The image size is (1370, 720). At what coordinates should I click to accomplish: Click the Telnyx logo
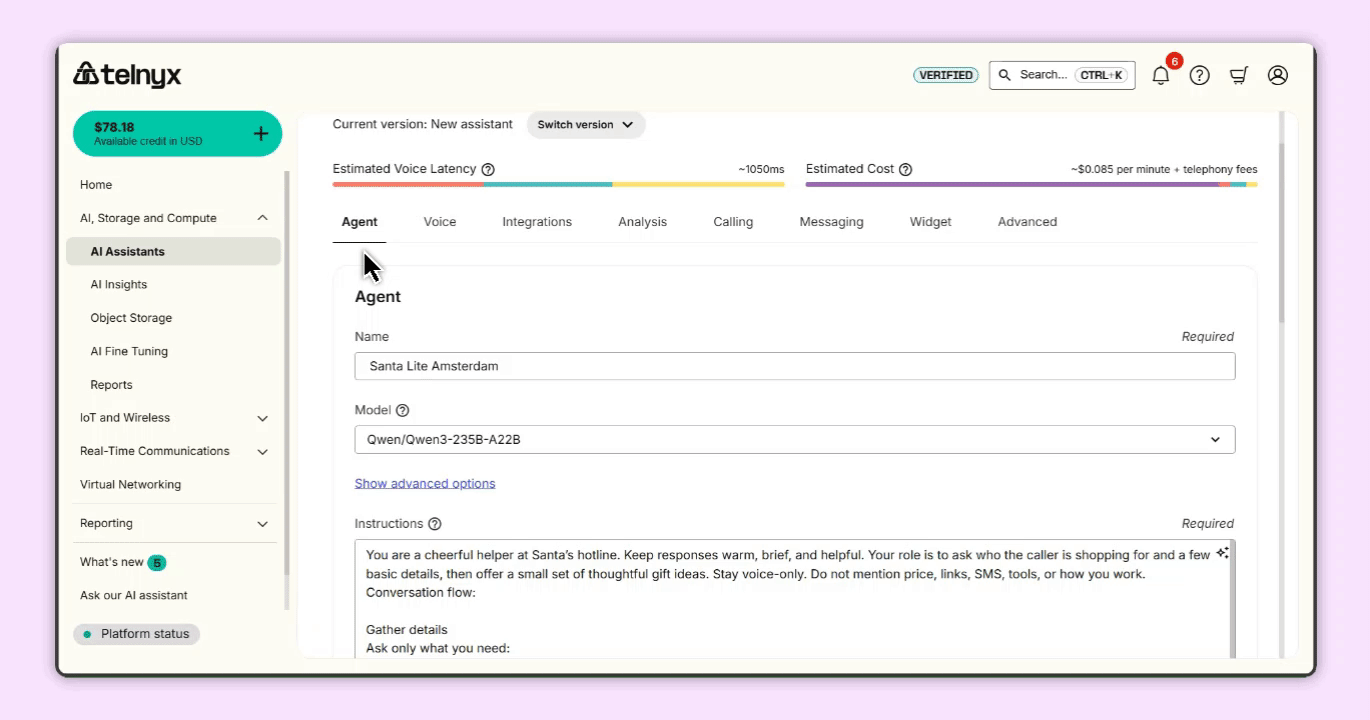[x=126, y=74]
